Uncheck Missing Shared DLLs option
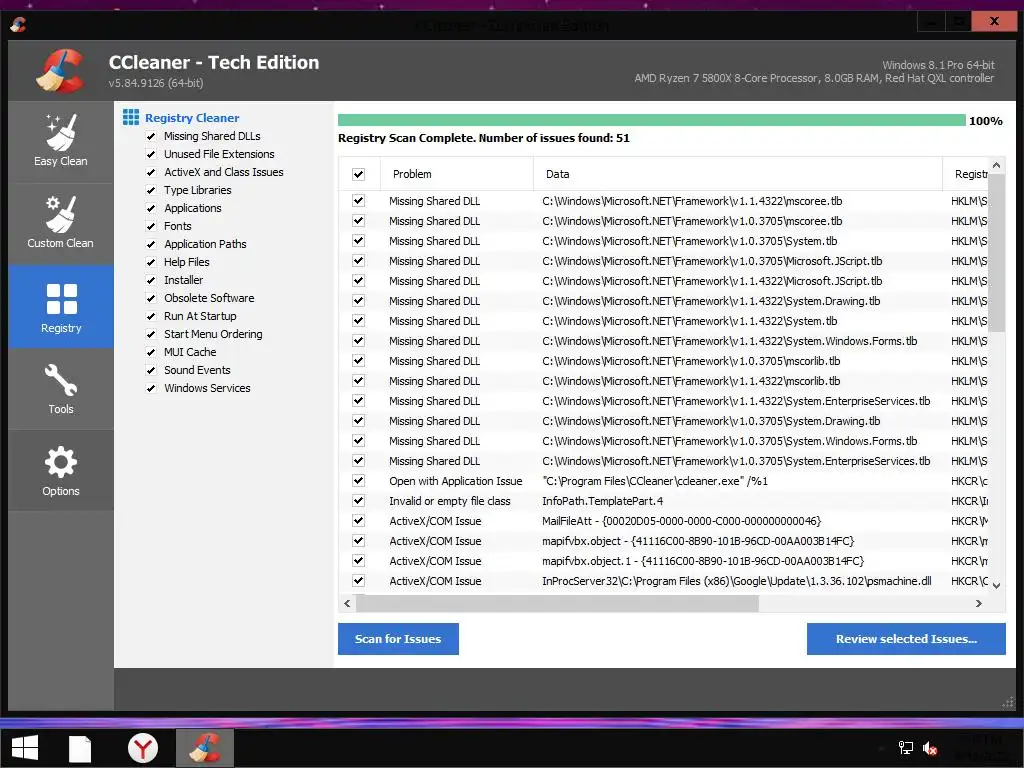This screenshot has height=768, width=1024. (151, 136)
